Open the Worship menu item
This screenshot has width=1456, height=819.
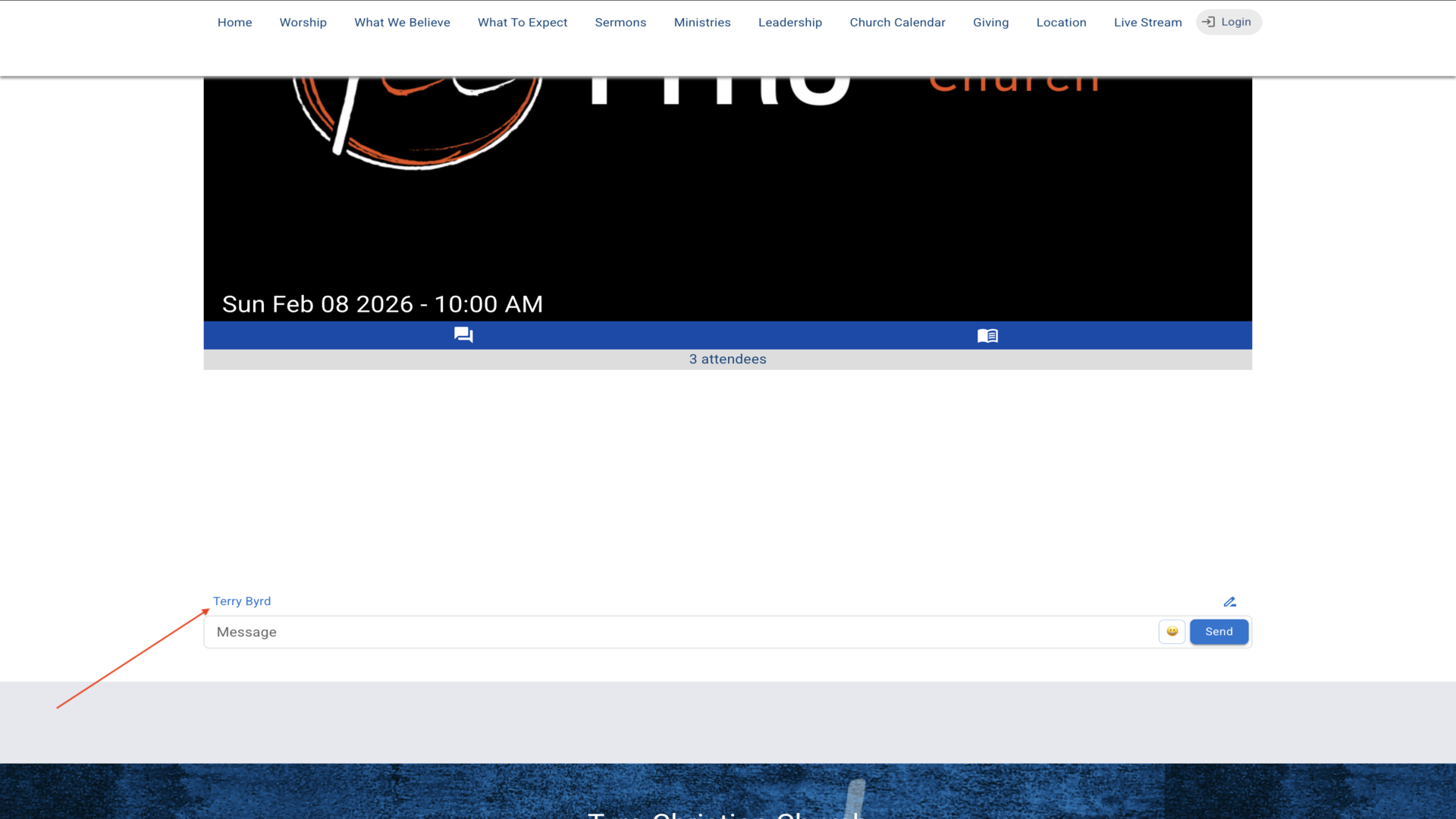(x=303, y=23)
